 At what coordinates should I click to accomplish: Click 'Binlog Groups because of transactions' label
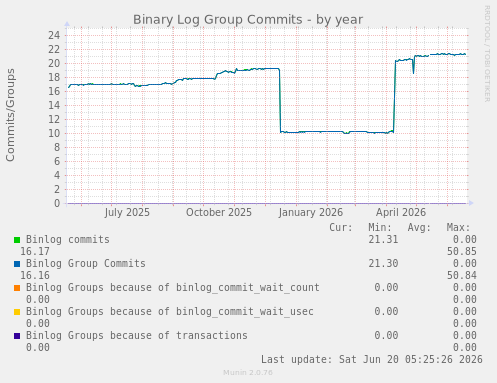(137, 336)
